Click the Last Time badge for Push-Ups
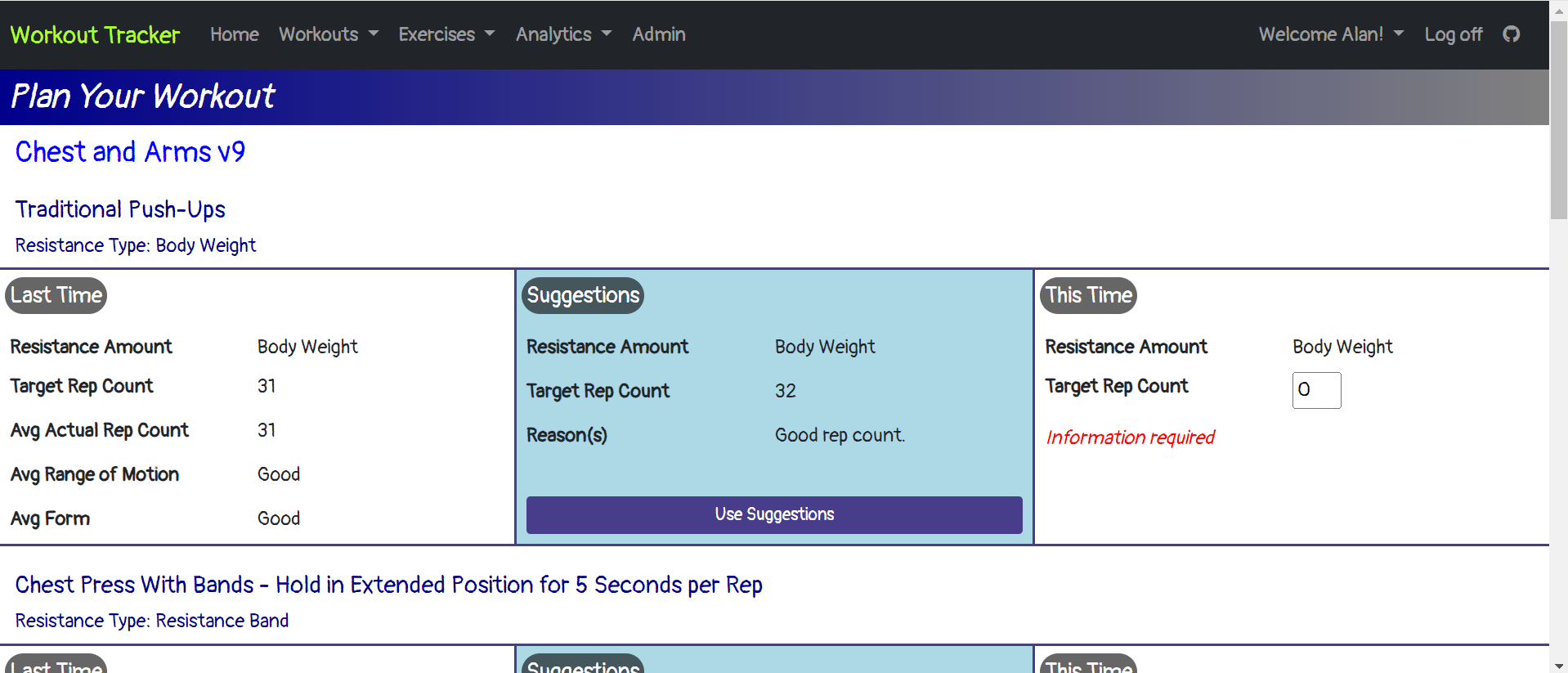 (56, 295)
